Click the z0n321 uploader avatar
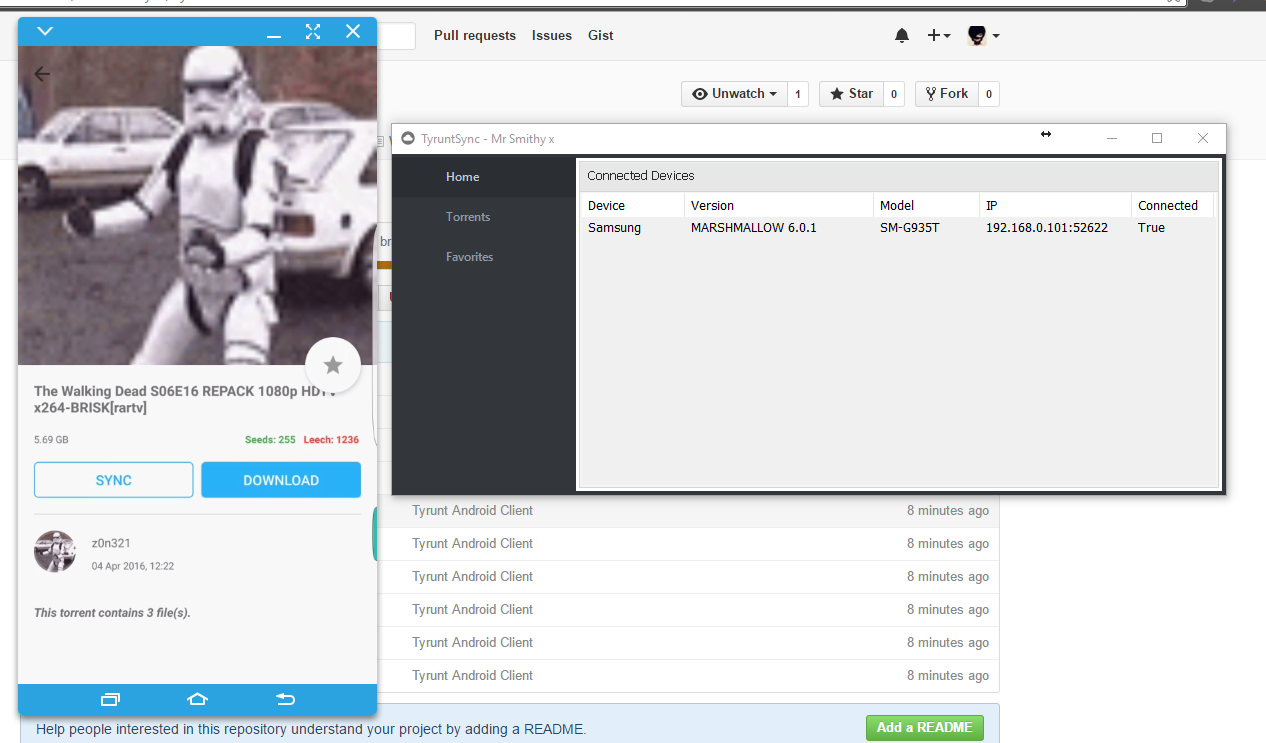1266x743 pixels. point(55,552)
